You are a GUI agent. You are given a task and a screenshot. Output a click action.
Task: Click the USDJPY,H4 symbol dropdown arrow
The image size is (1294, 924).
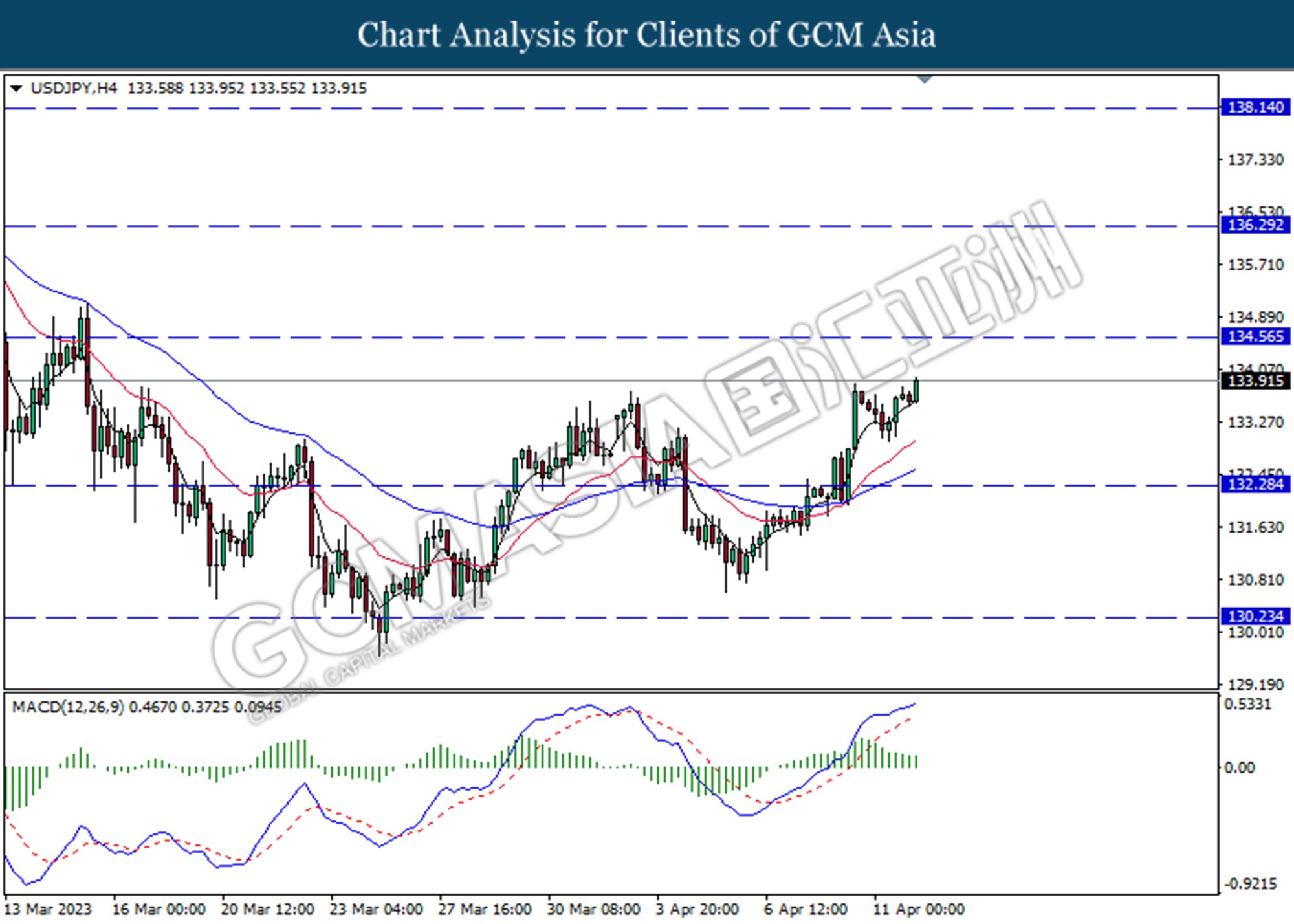[x=16, y=88]
